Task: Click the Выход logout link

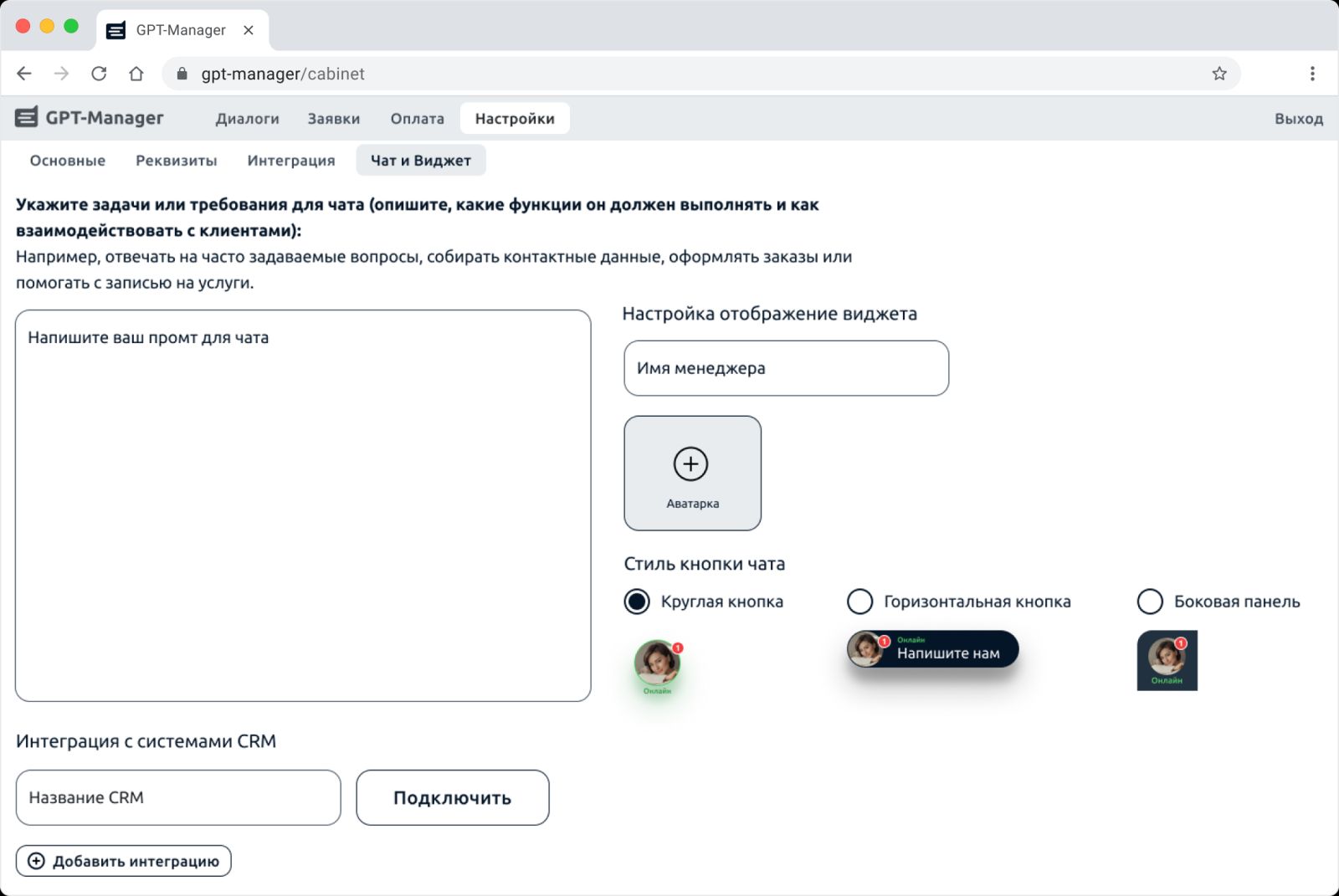Action: 1298,119
